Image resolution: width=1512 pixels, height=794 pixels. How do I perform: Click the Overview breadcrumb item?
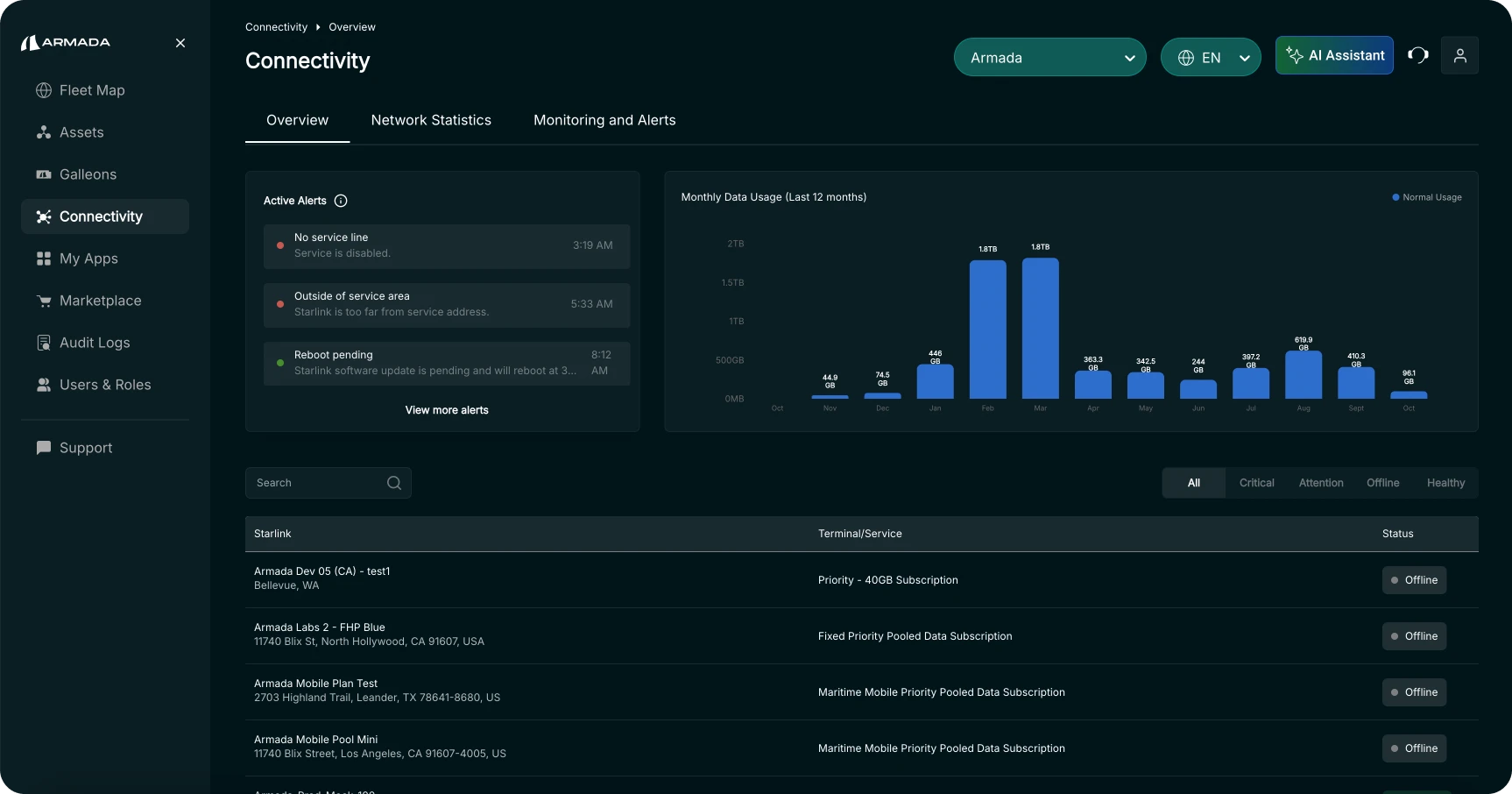(x=352, y=27)
